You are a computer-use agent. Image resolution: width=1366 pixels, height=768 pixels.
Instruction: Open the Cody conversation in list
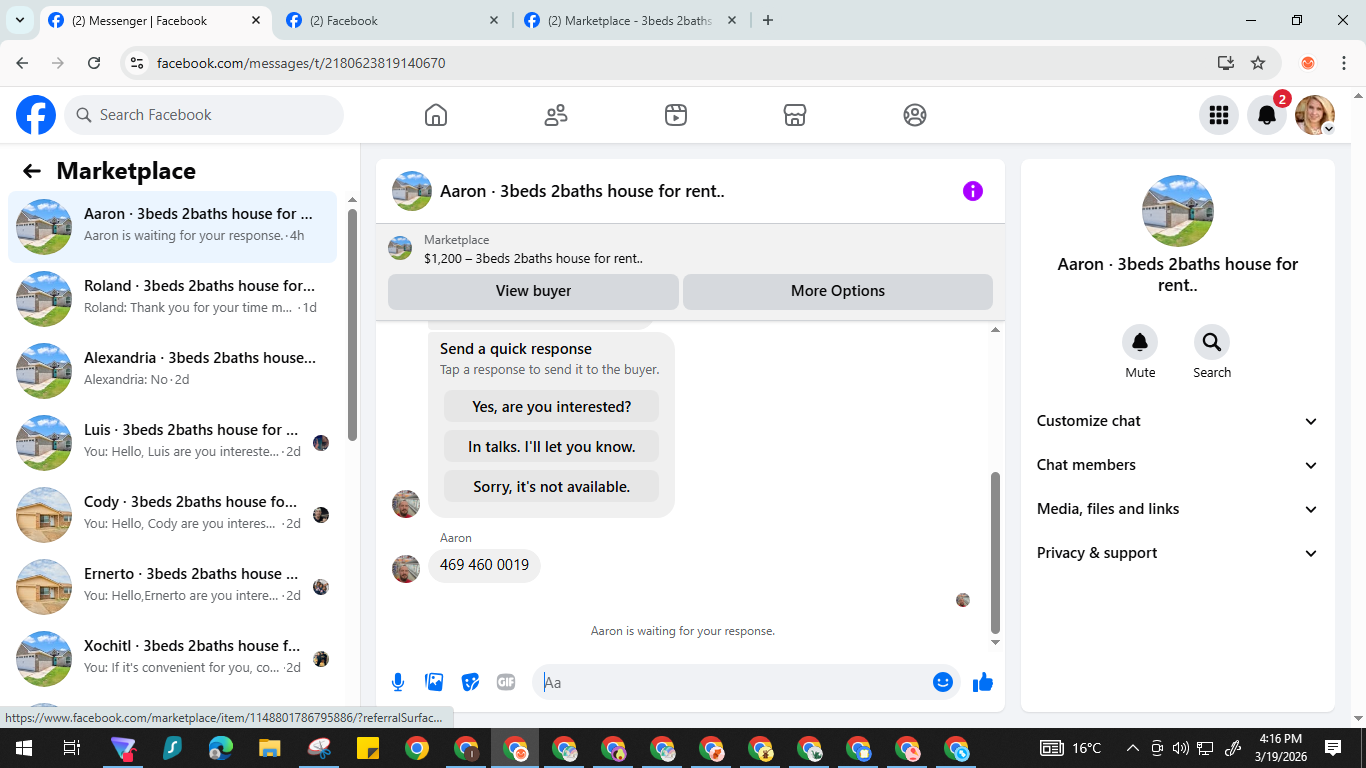click(172, 515)
